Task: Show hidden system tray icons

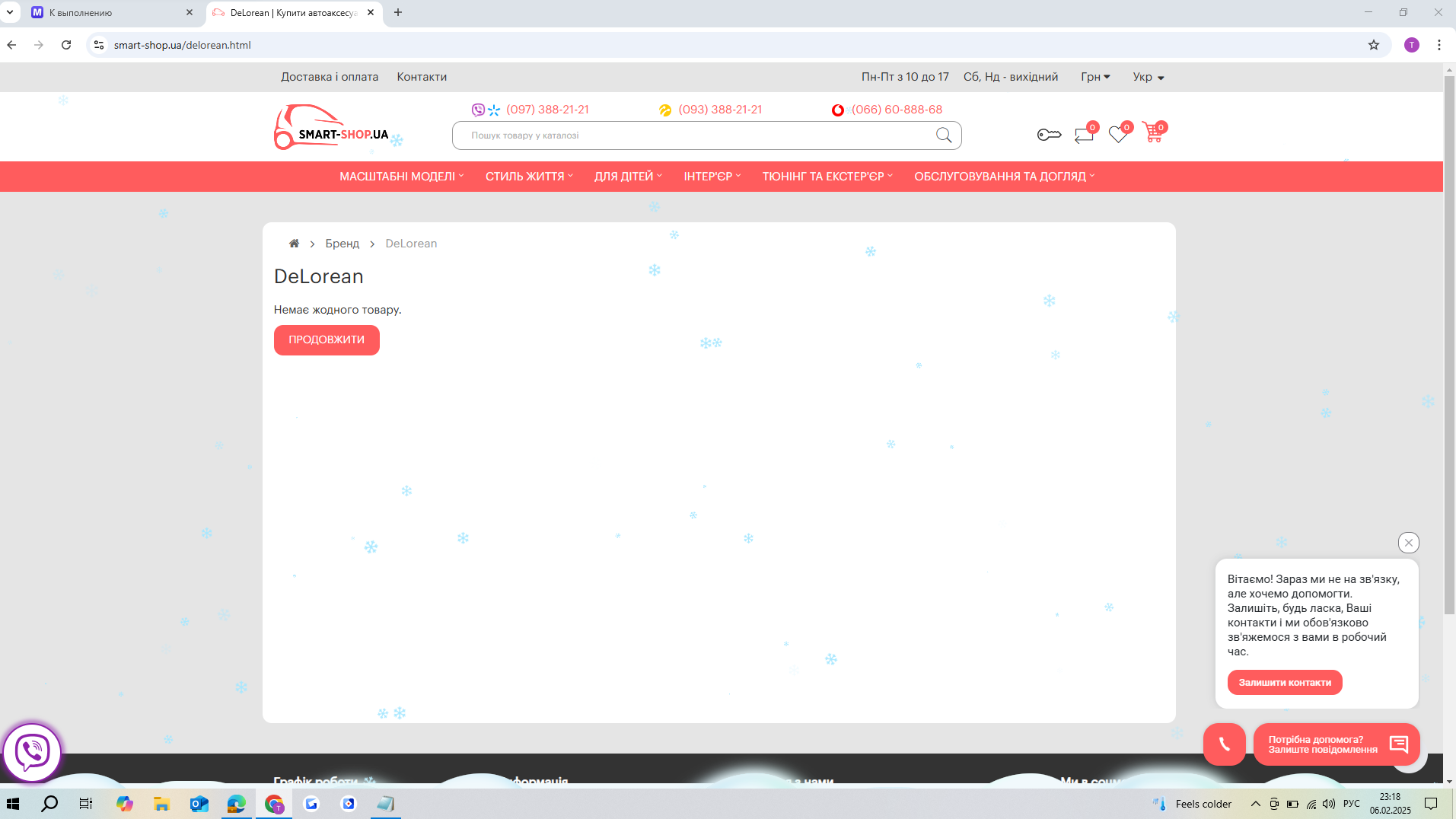Action: click(1256, 804)
